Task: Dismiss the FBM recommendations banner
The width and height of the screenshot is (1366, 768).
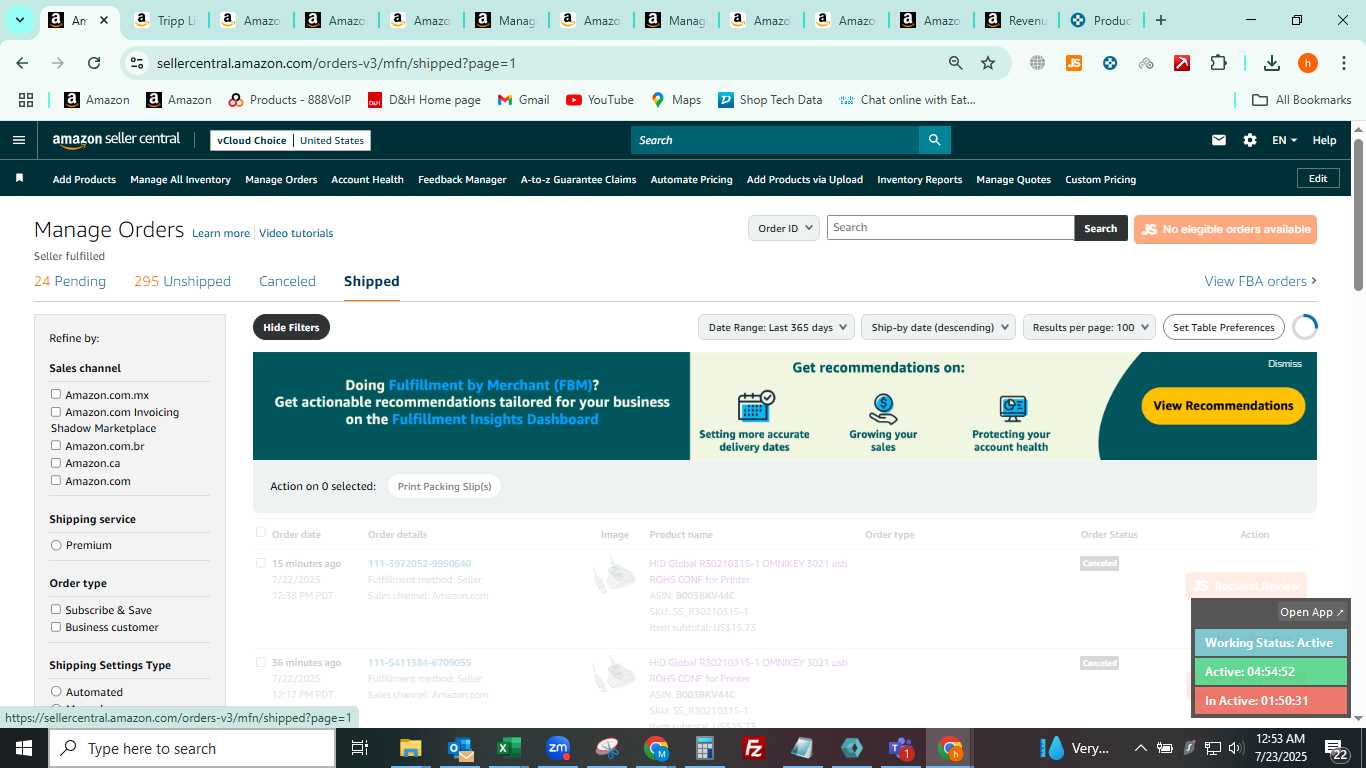Action: coord(1284,363)
